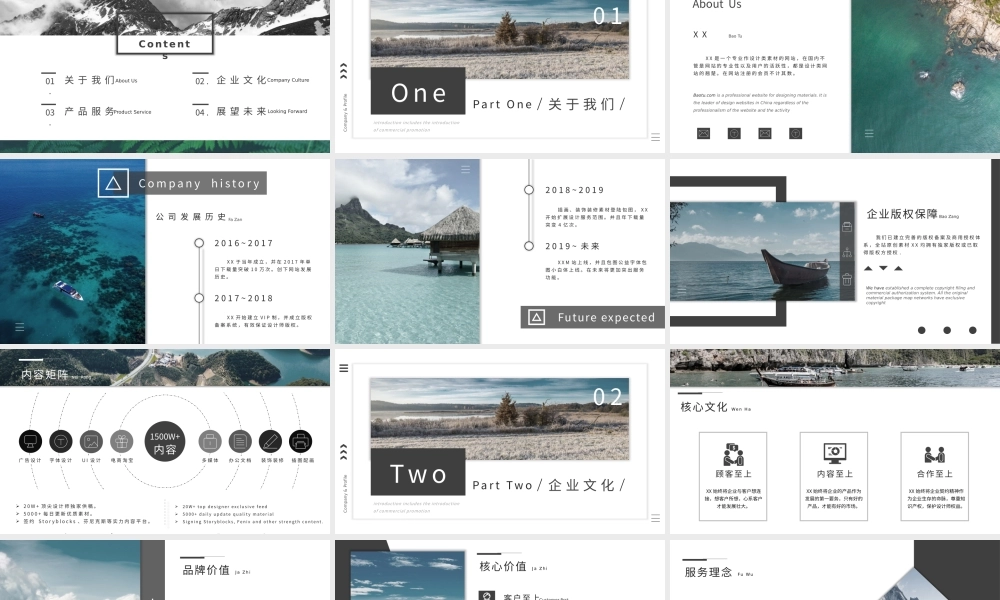
Task: Click the downward triangle under 企业版权保障 text
Action: tap(883, 268)
